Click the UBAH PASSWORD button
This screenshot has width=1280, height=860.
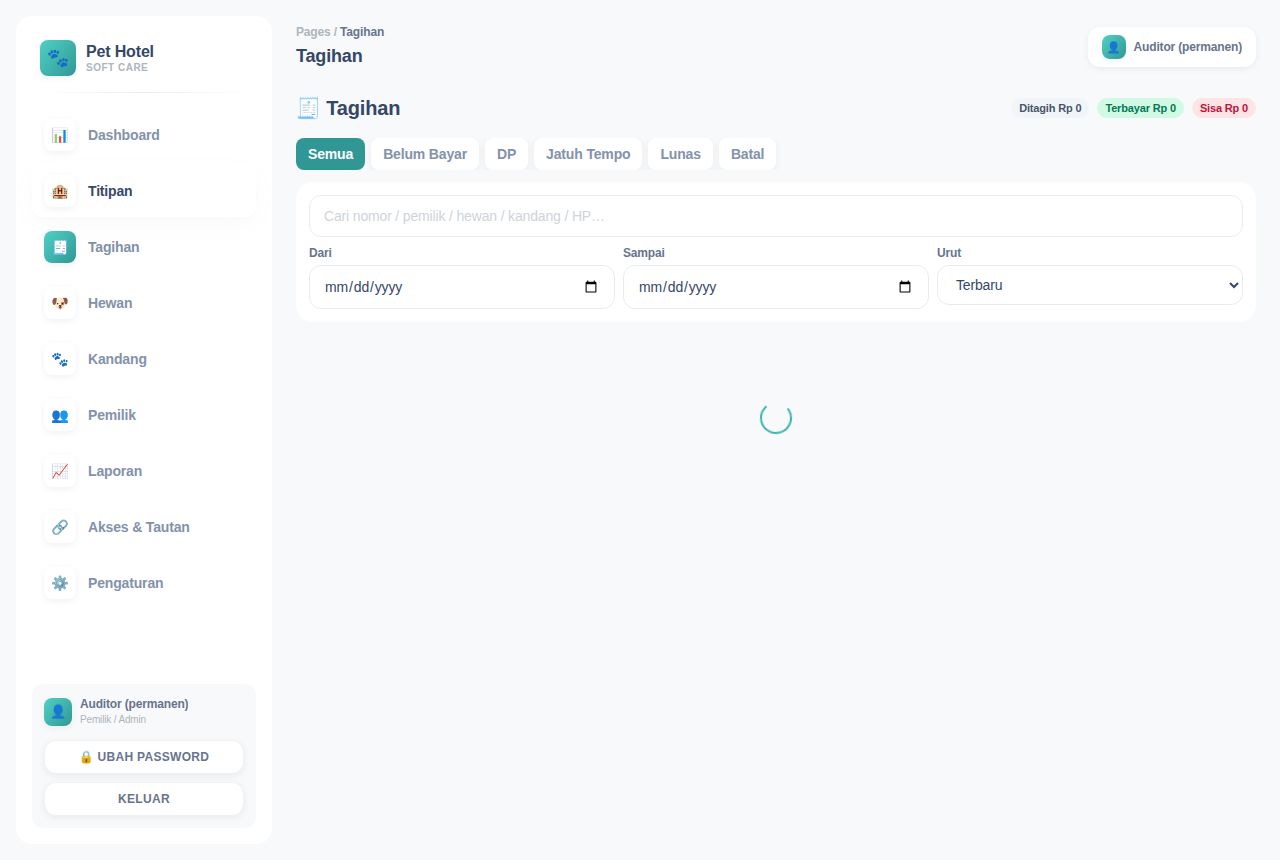(x=144, y=757)
